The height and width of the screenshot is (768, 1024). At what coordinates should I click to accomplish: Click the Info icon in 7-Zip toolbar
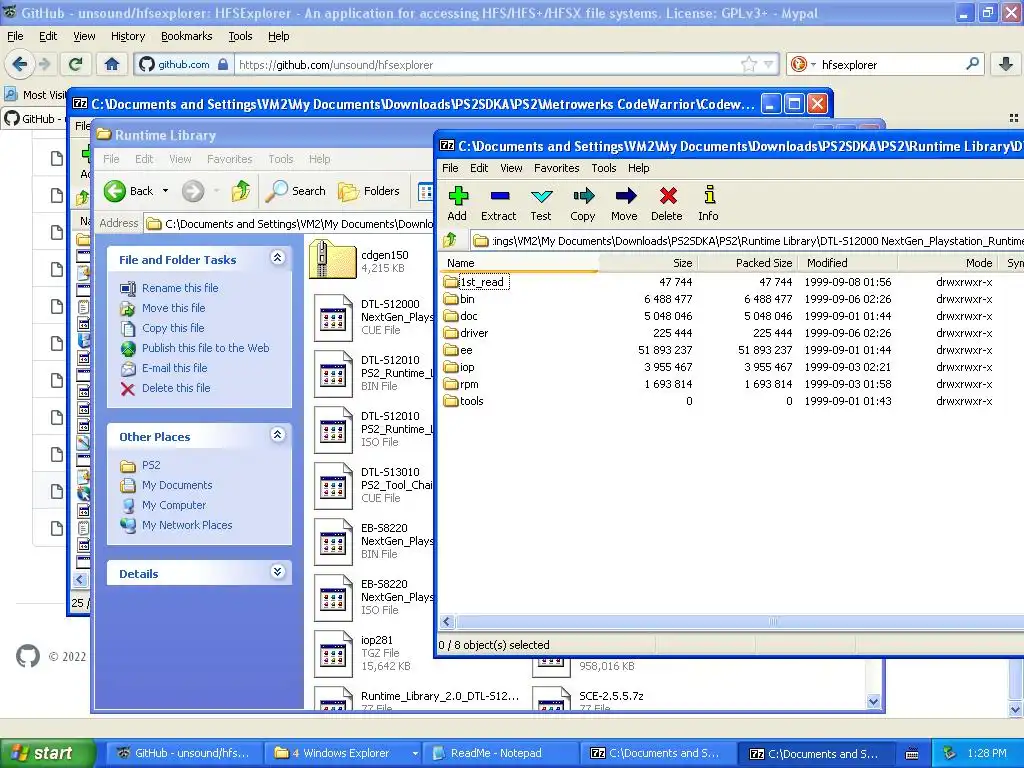click(x=709, y=203)
